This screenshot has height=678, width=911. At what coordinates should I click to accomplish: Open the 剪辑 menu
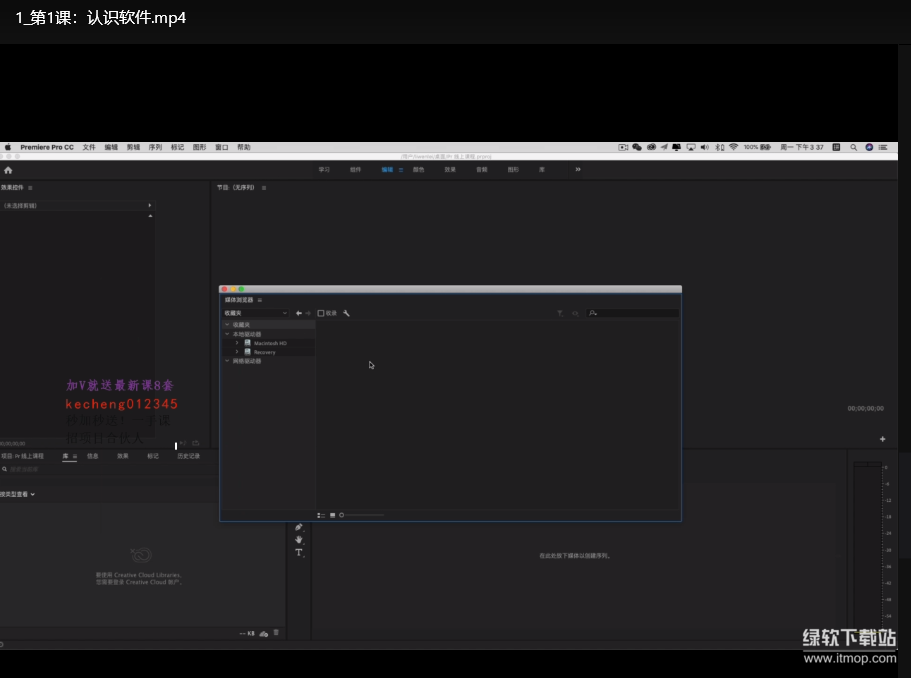133,148
